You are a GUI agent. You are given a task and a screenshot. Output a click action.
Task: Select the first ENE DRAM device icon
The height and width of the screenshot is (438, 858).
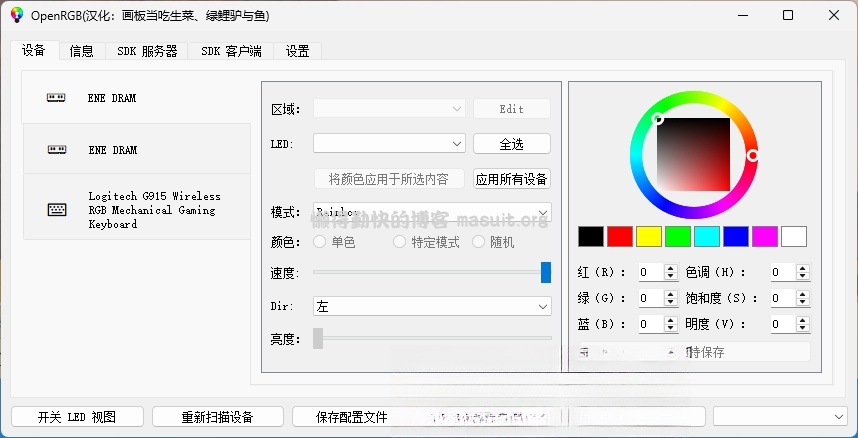[x=56, y=98]
